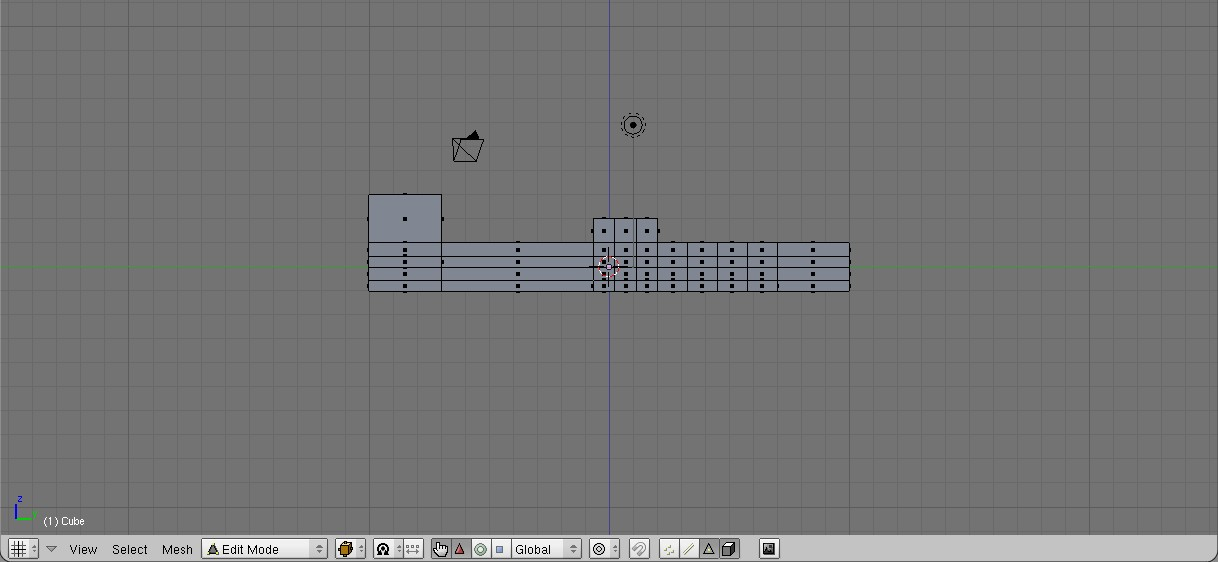Viewport: 1218px width, 562px height.
Task: Toggle occlude background geometry cube icon
Action: [x=729, y=549]
